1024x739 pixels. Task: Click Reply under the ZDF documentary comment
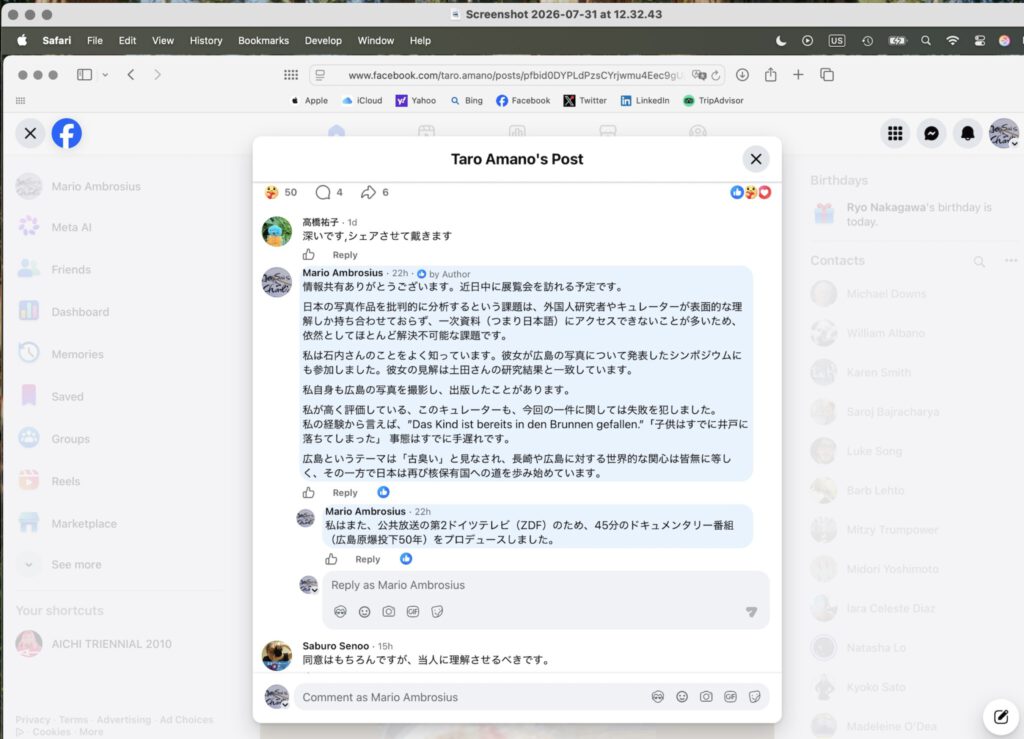point(368,559)
